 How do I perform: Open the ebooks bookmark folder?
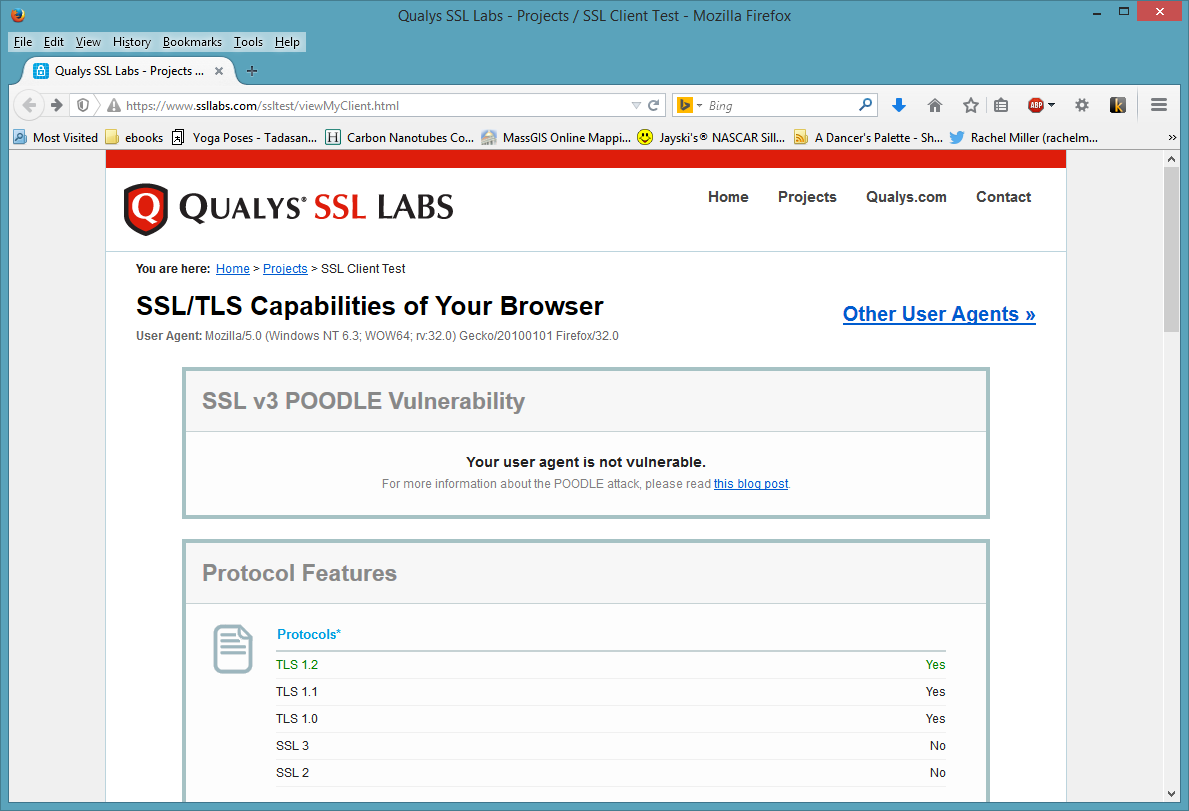pos(135,137)
